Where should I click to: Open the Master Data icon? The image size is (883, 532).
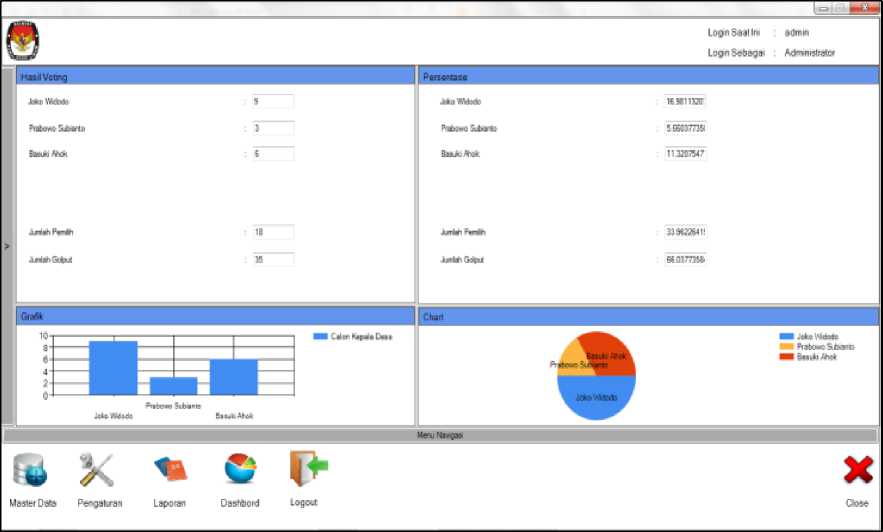32,470
